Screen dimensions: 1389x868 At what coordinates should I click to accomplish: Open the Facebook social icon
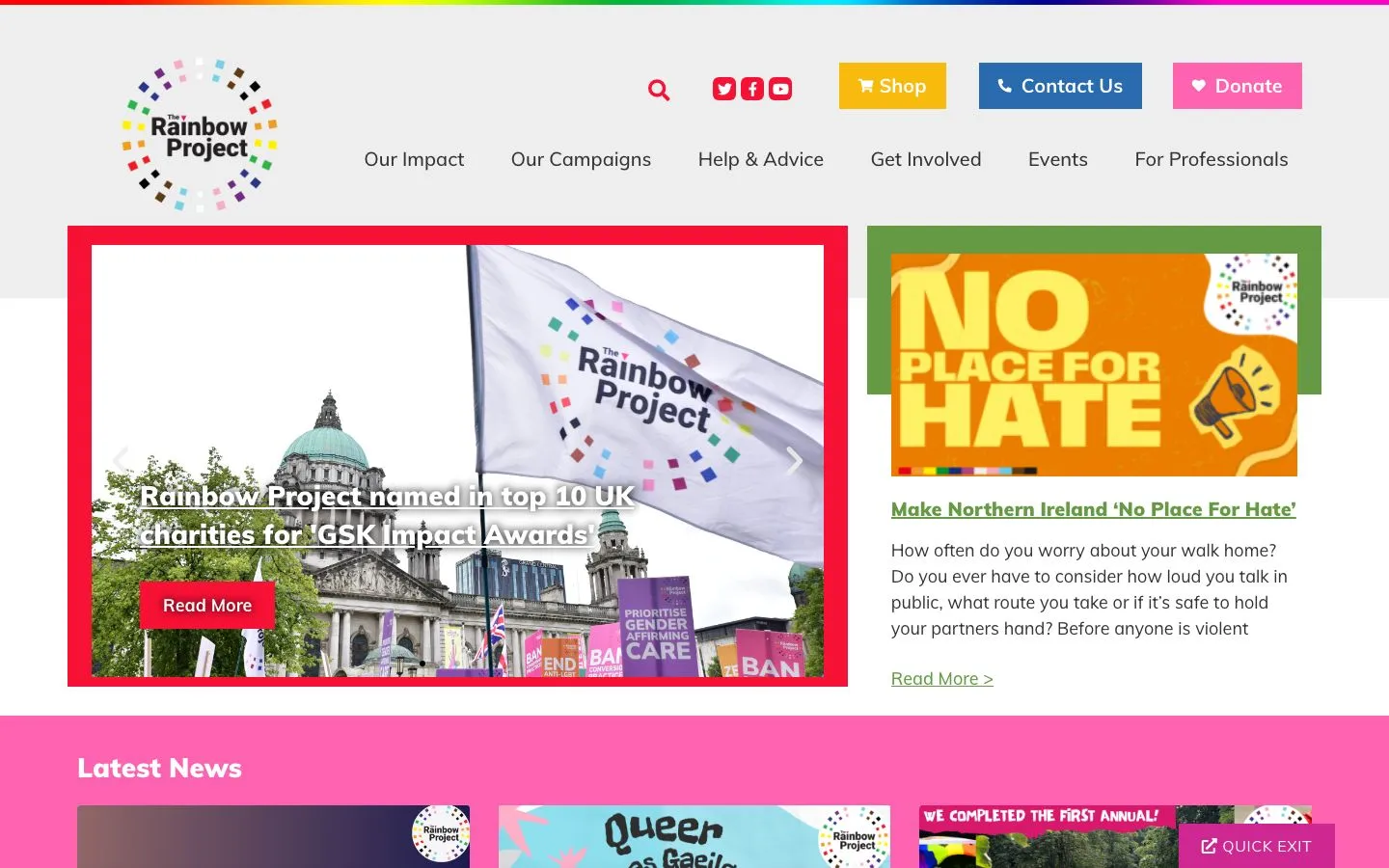[752, 89]
